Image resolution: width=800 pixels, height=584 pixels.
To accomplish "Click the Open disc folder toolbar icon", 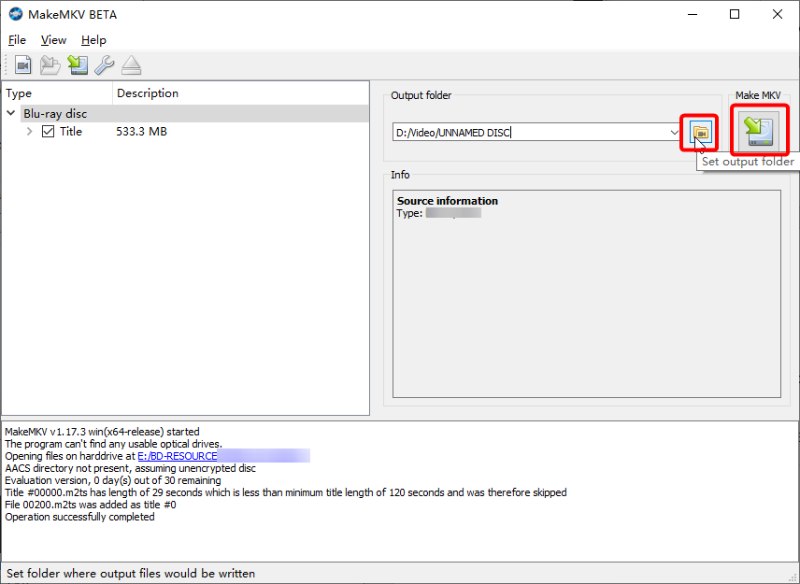I will coord(50,65).
